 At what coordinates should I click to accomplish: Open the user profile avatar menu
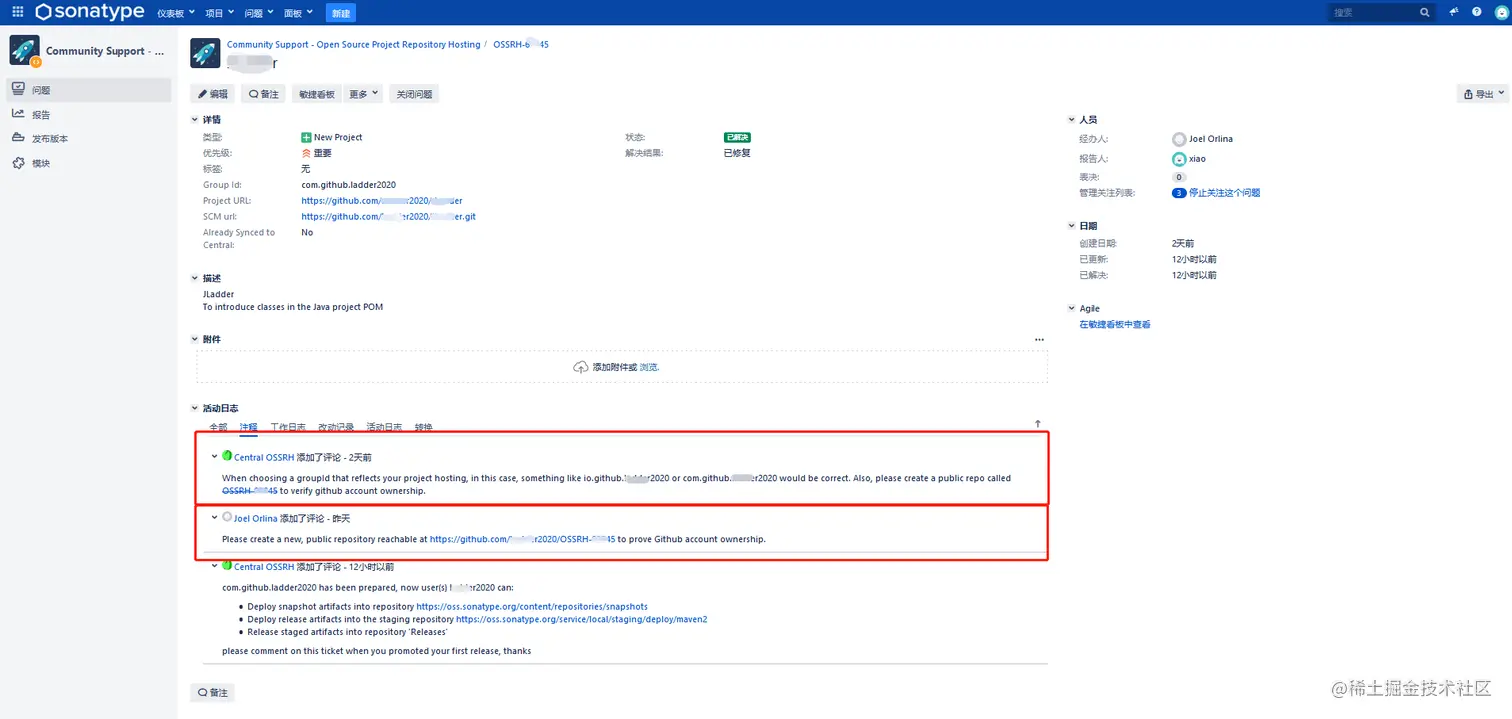[x=1501, y=12]
